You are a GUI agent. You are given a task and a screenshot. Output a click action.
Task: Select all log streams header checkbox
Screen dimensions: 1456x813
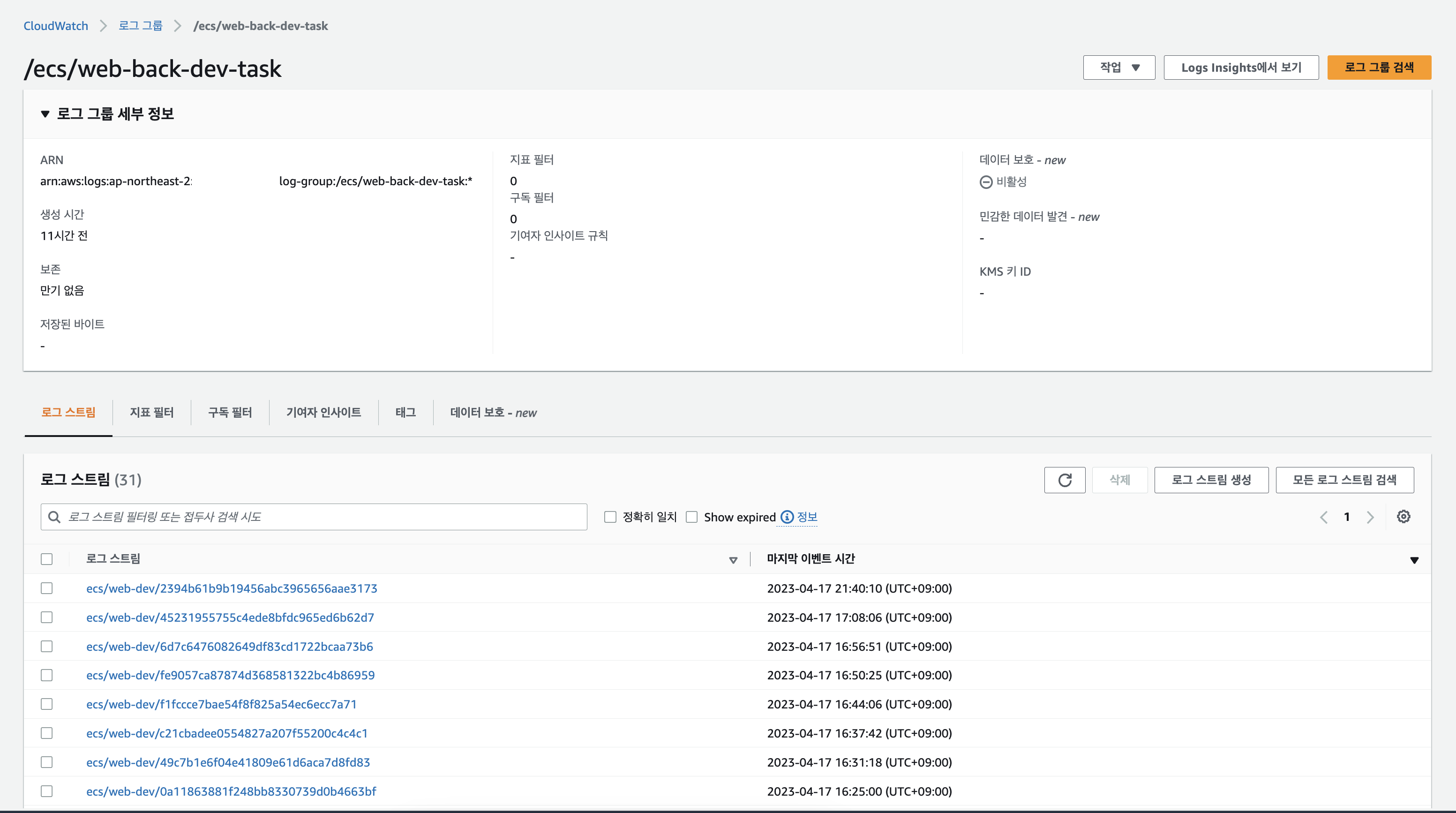pos(47,559)
